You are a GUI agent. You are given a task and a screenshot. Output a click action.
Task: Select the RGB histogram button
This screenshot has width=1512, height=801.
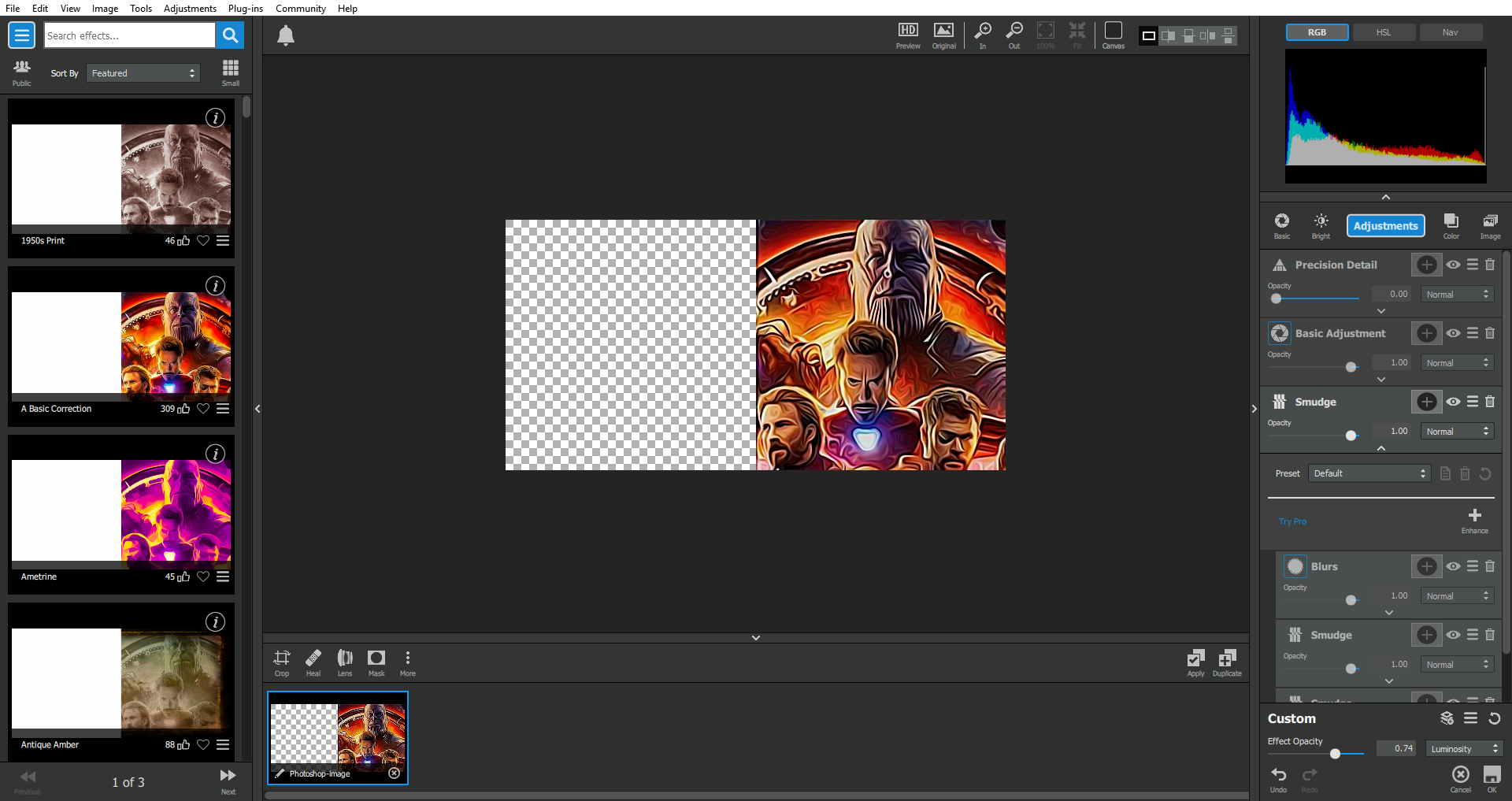coord(1317,32)
